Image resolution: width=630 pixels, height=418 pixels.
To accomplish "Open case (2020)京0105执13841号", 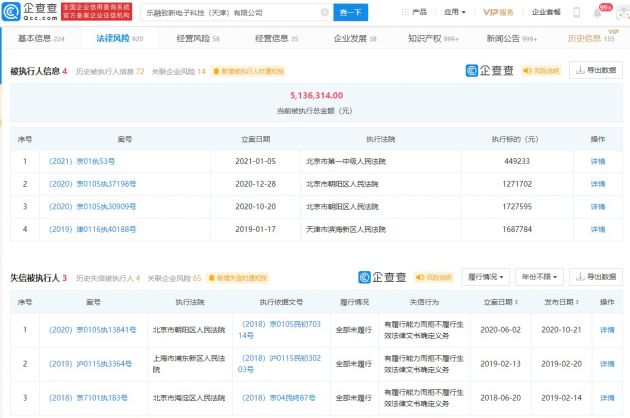I will (92, 330).
